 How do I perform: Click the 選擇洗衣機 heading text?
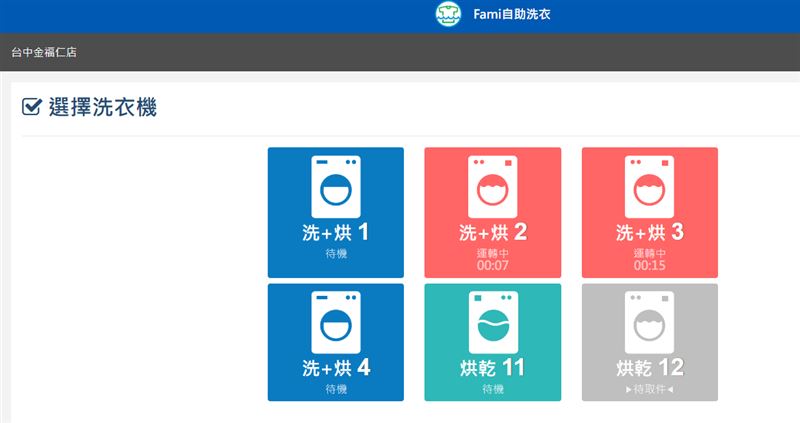point(103,107)
